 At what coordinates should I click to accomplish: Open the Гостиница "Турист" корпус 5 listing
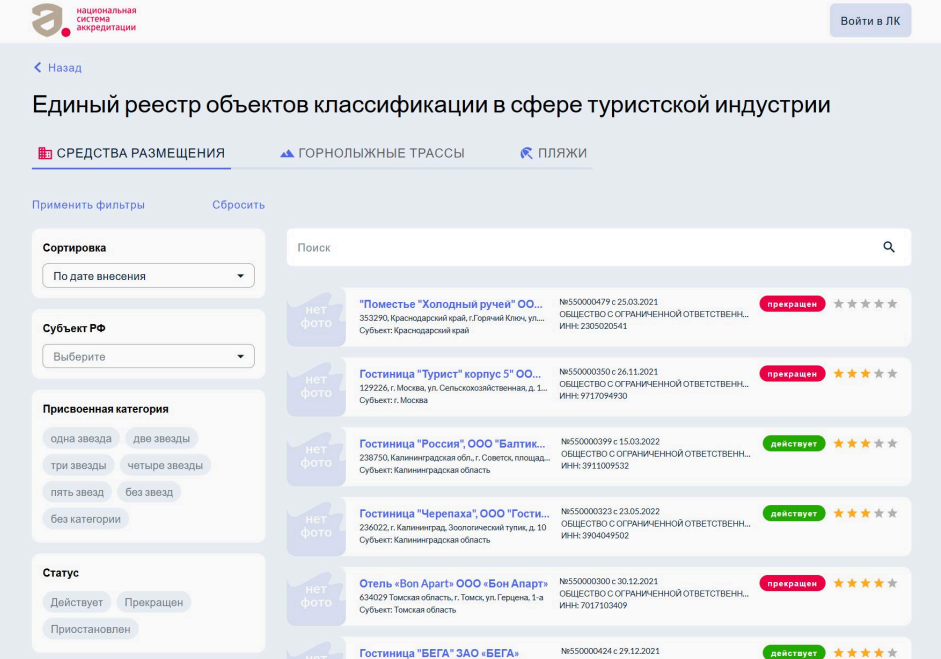click(x=450, y=373)
